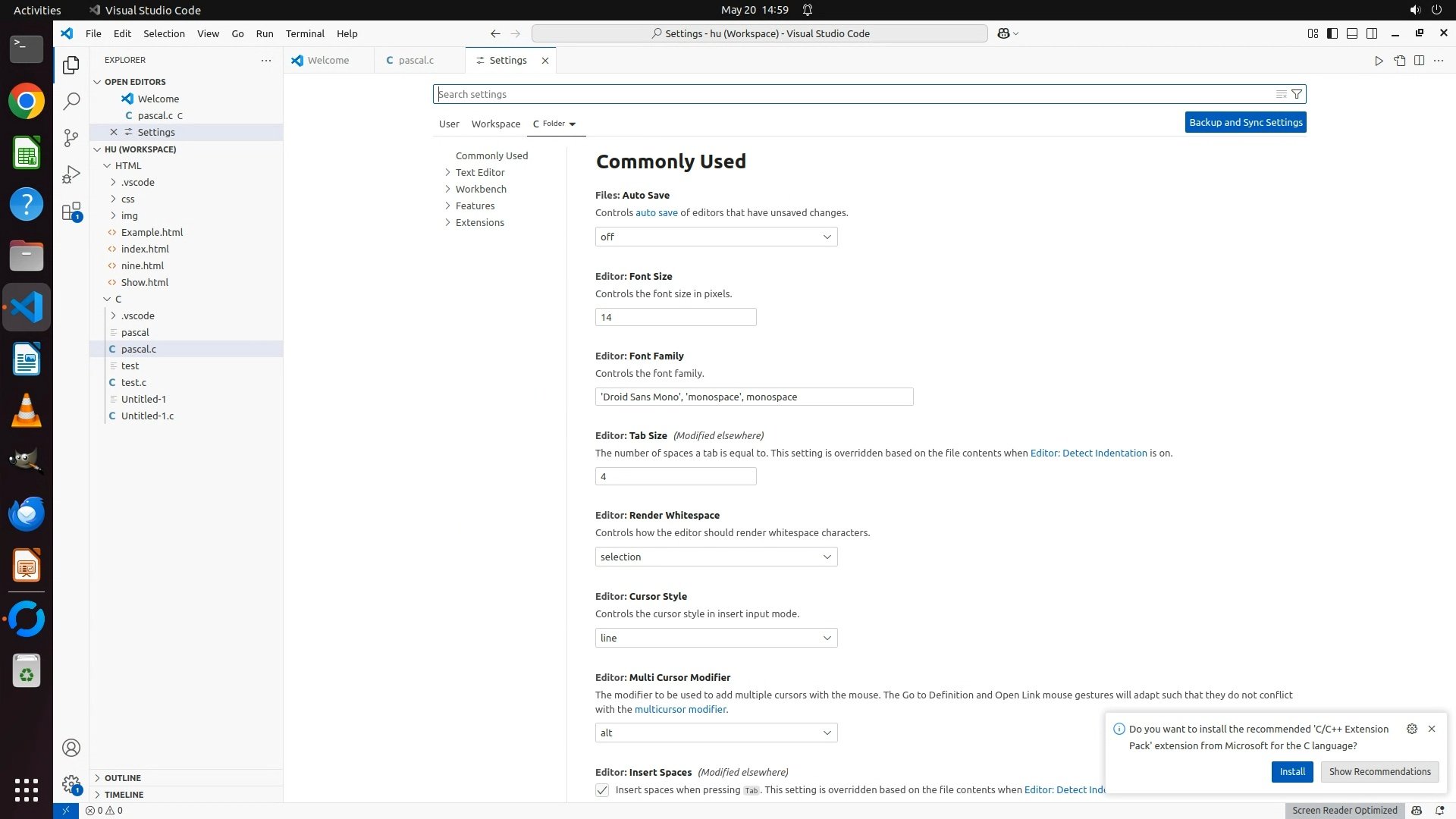1456x819 pixels.
Task: Toggle the primary side bar layout icon
Action: pyautogui.click(x=1332, y=33)
